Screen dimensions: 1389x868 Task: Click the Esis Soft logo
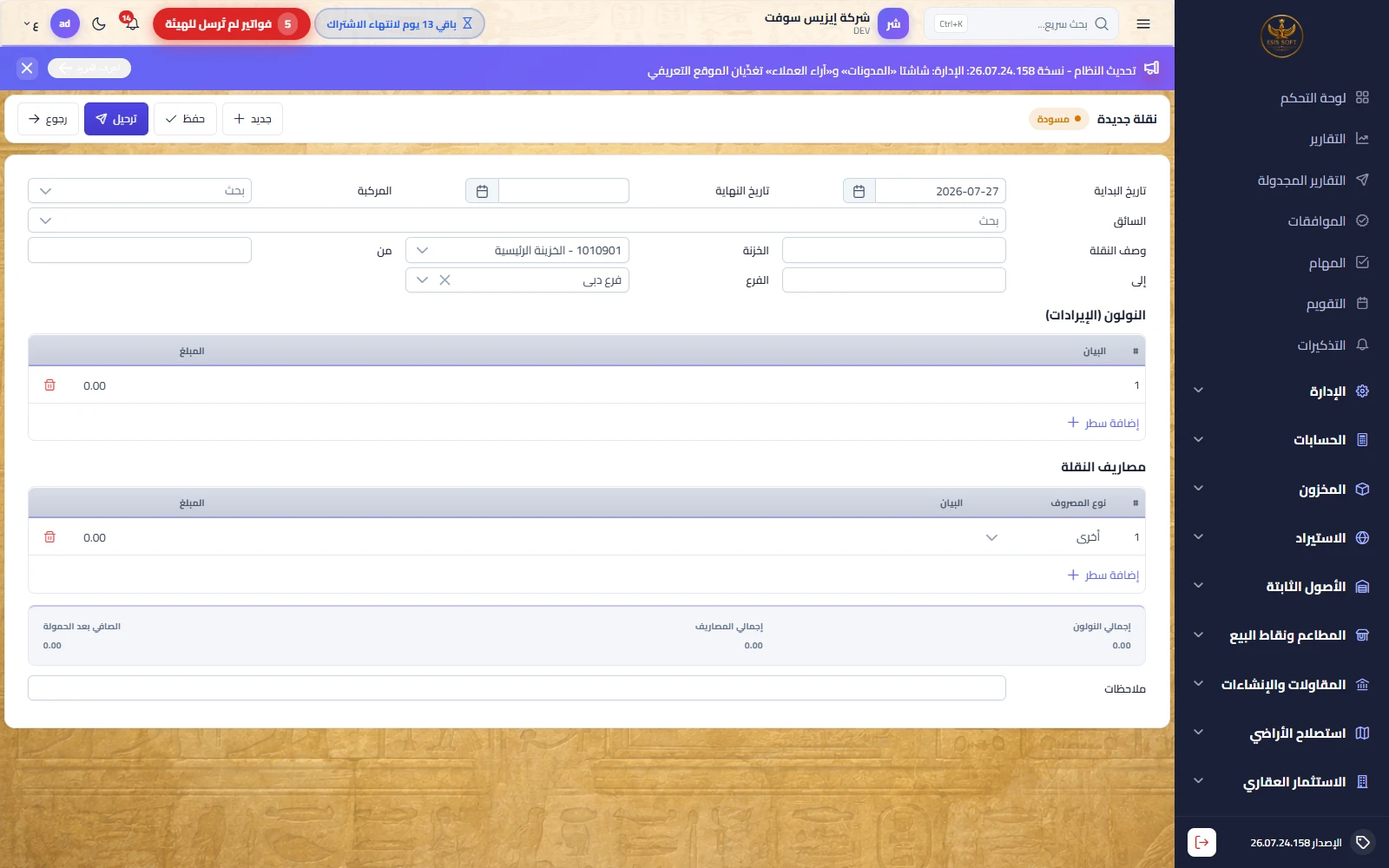pos(1281,36)
